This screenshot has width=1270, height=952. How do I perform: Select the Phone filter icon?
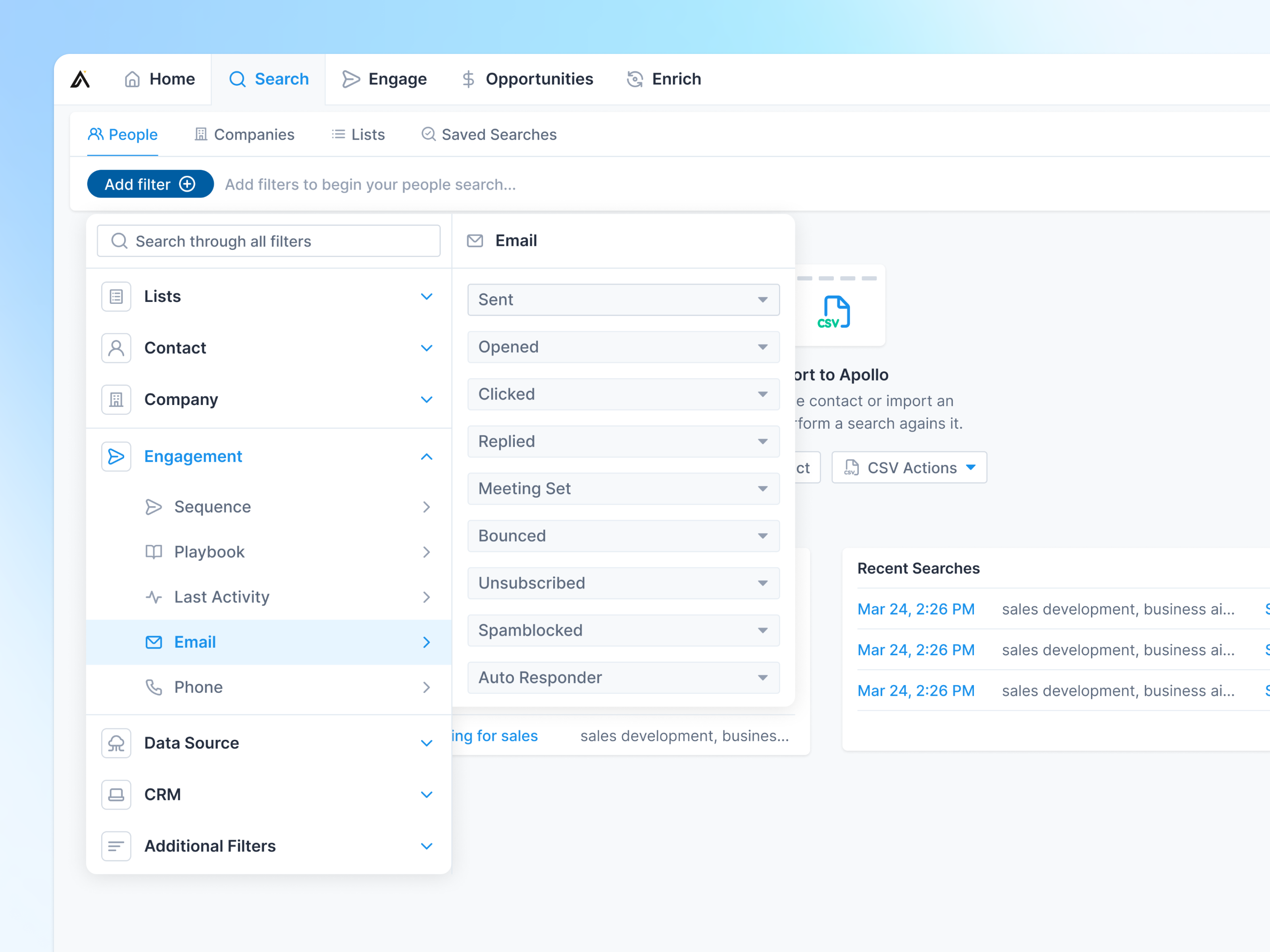pos(154,687)
